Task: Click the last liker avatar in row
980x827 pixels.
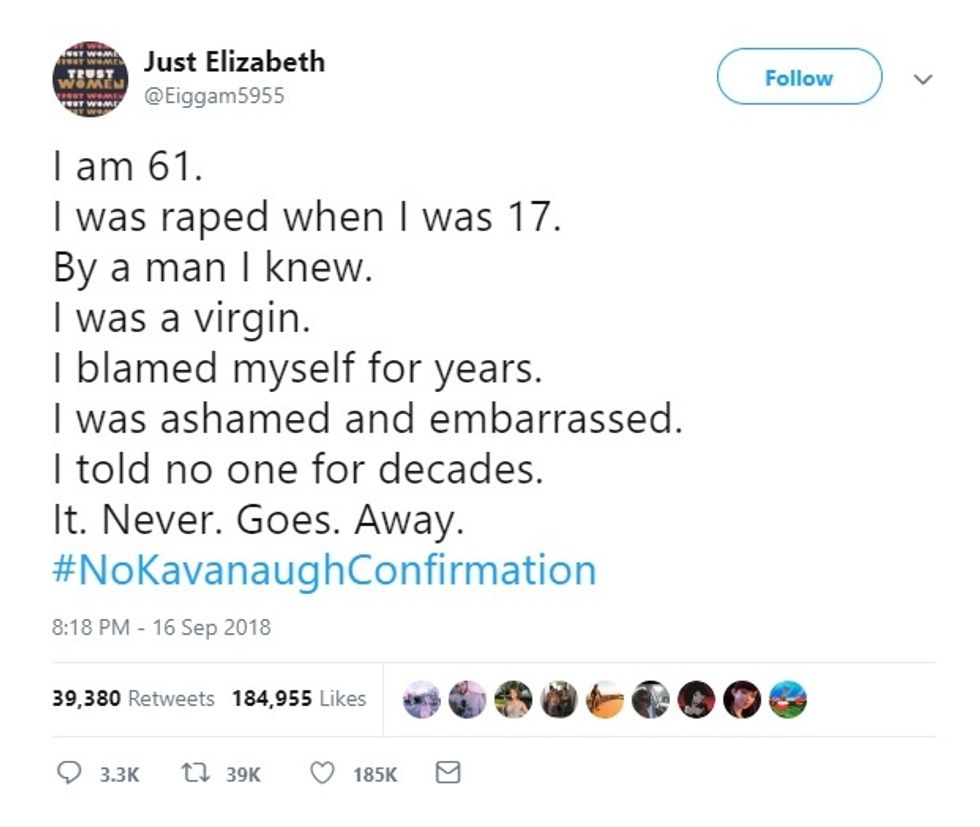Action: point(788,700)
